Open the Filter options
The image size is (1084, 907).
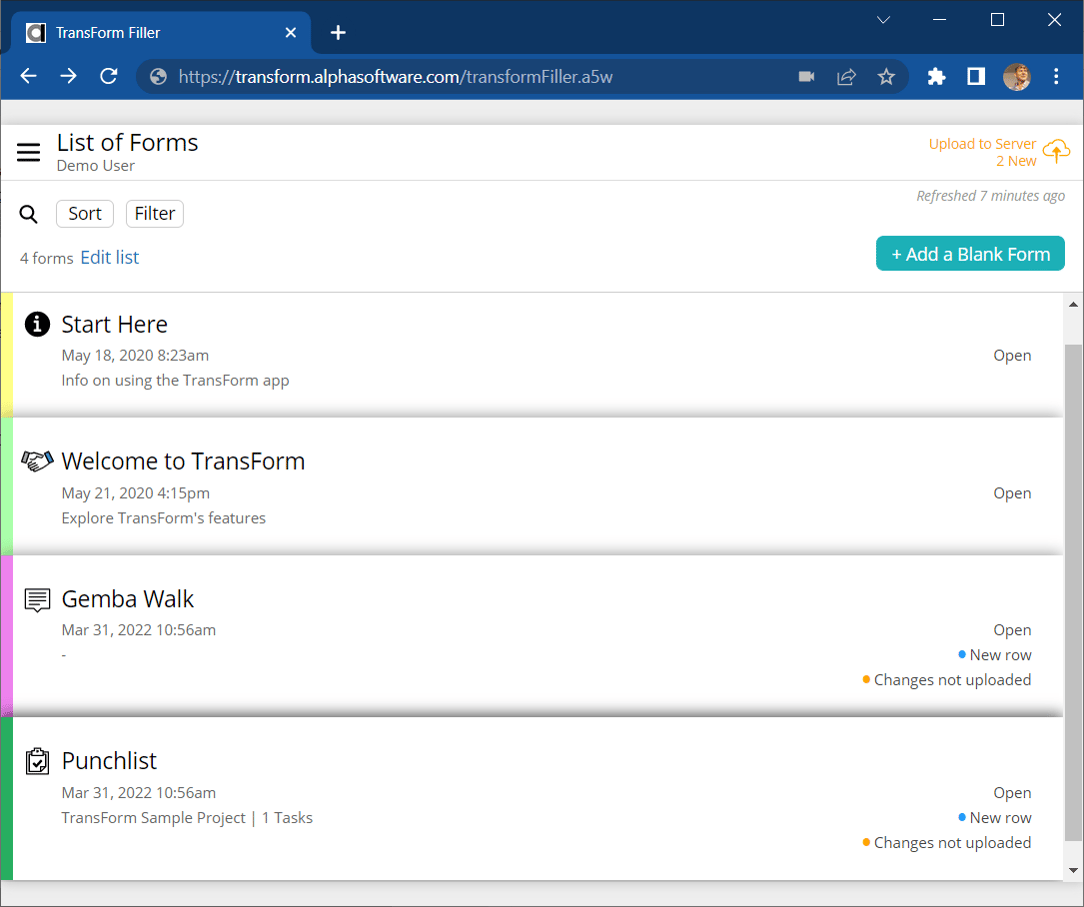(154, 213)
